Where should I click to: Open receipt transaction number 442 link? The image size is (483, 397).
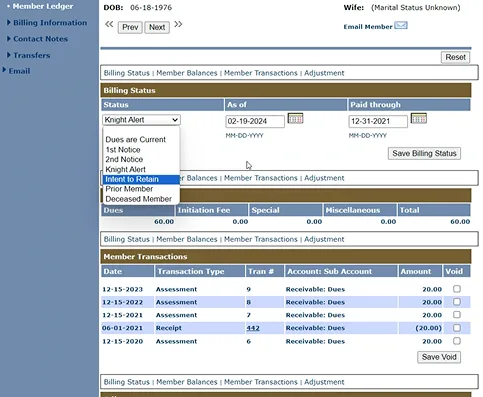253,328
